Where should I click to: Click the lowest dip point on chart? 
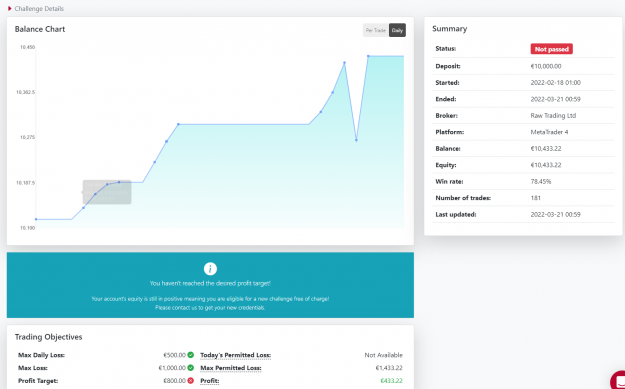[356, 140]
